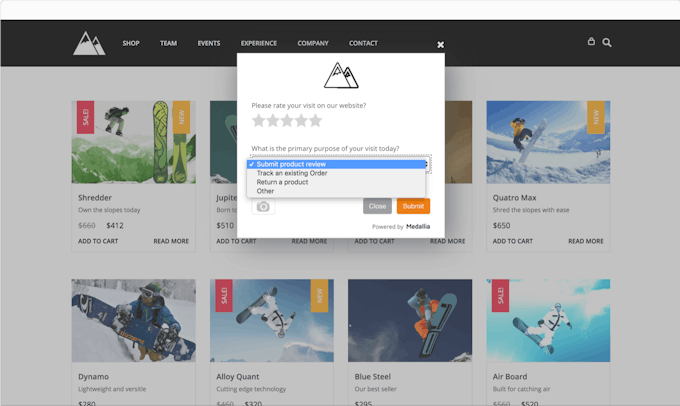The width and height of the screenshot is (680, 406).
Task: Click the Alloy Quant product title
Action: pyautogui.click(x=238, y=377)
